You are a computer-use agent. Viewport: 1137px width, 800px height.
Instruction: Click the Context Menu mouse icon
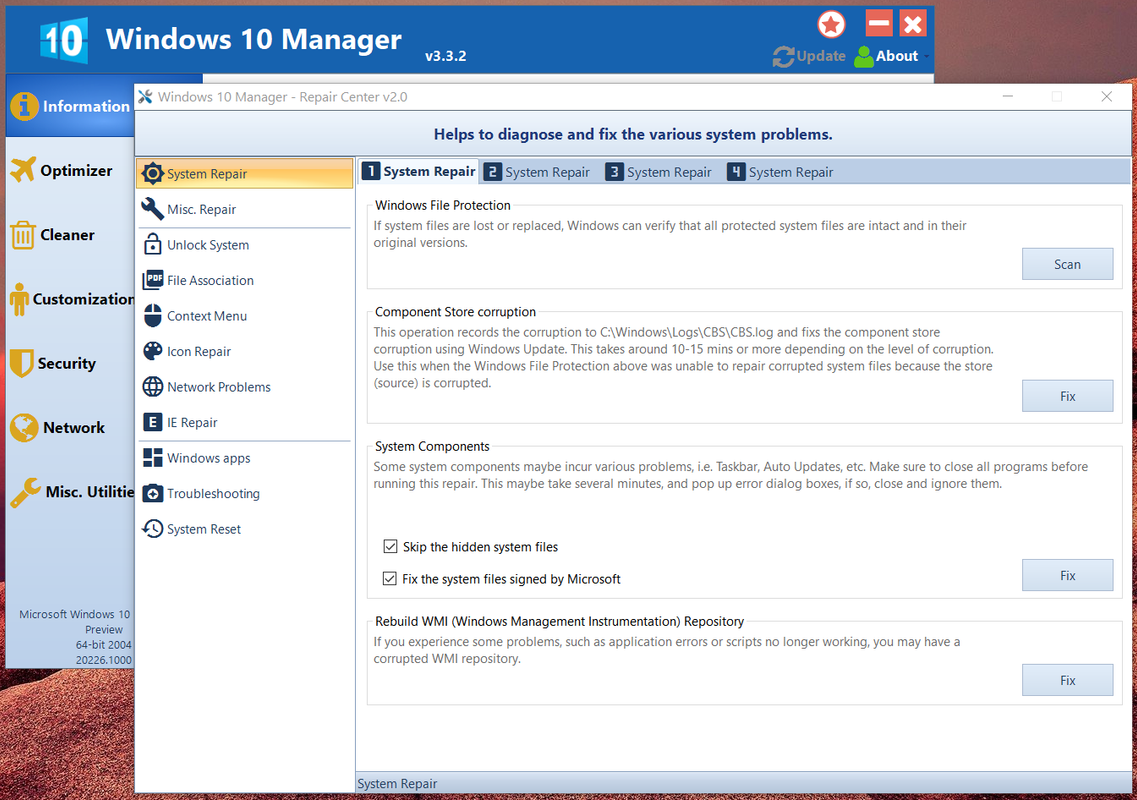[152, 316]
